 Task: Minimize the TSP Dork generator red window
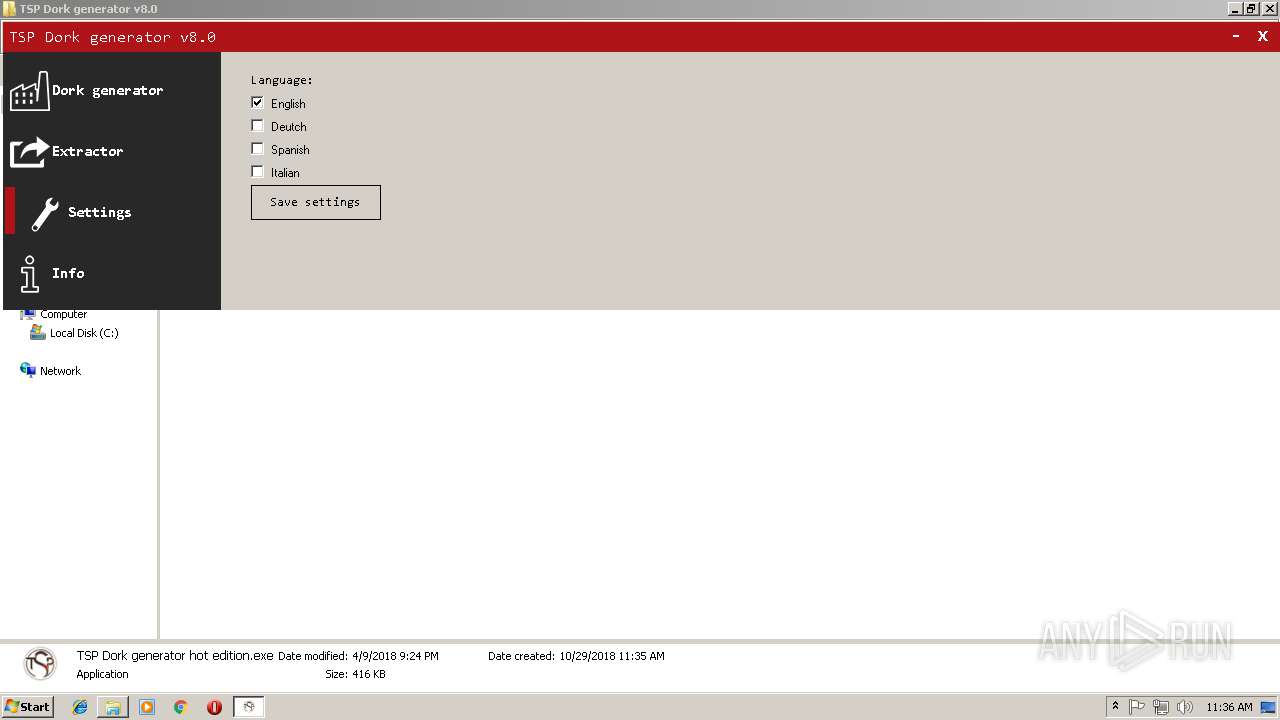tap(1236, 36)
